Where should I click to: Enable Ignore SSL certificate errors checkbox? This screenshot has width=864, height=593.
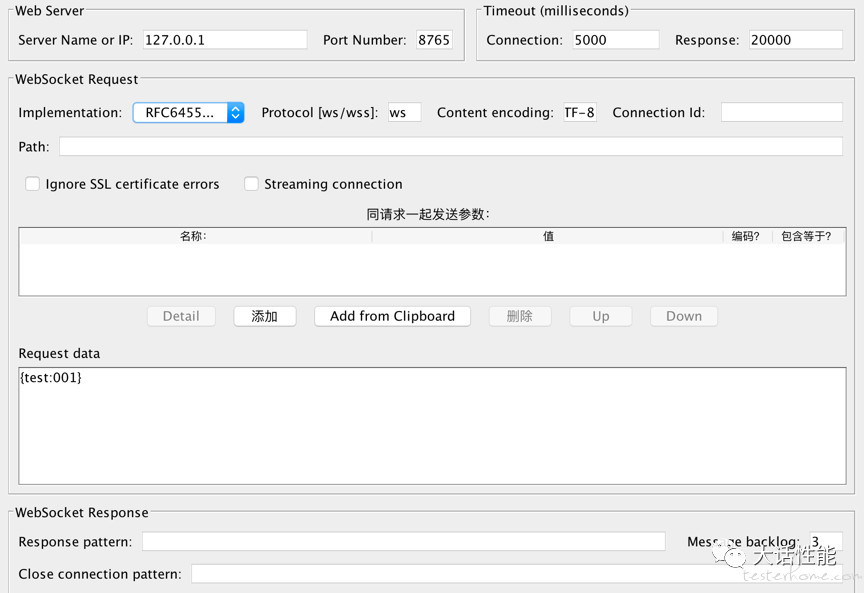coord(33,184)
